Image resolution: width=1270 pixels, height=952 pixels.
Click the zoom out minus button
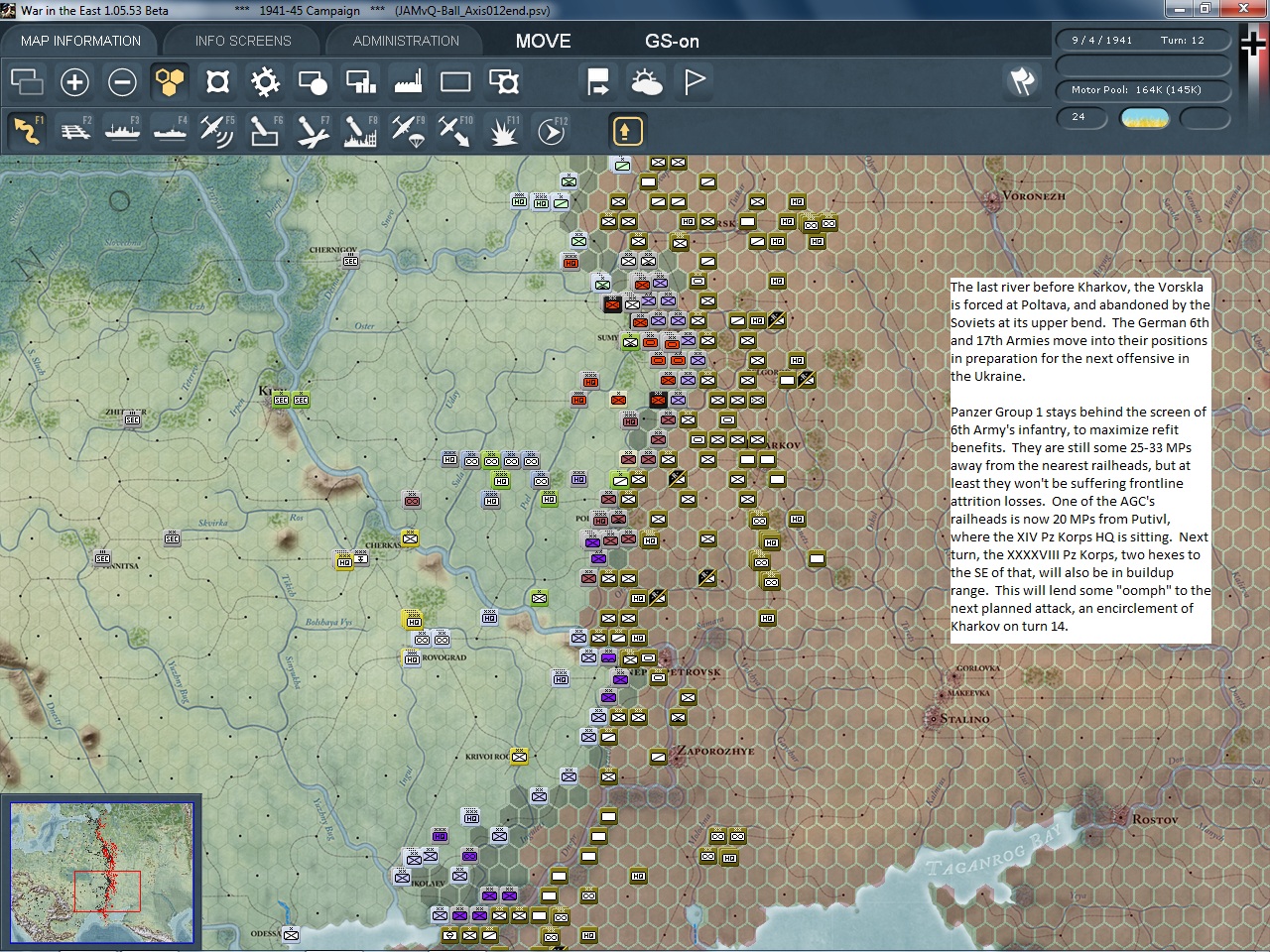coord(122,81)
